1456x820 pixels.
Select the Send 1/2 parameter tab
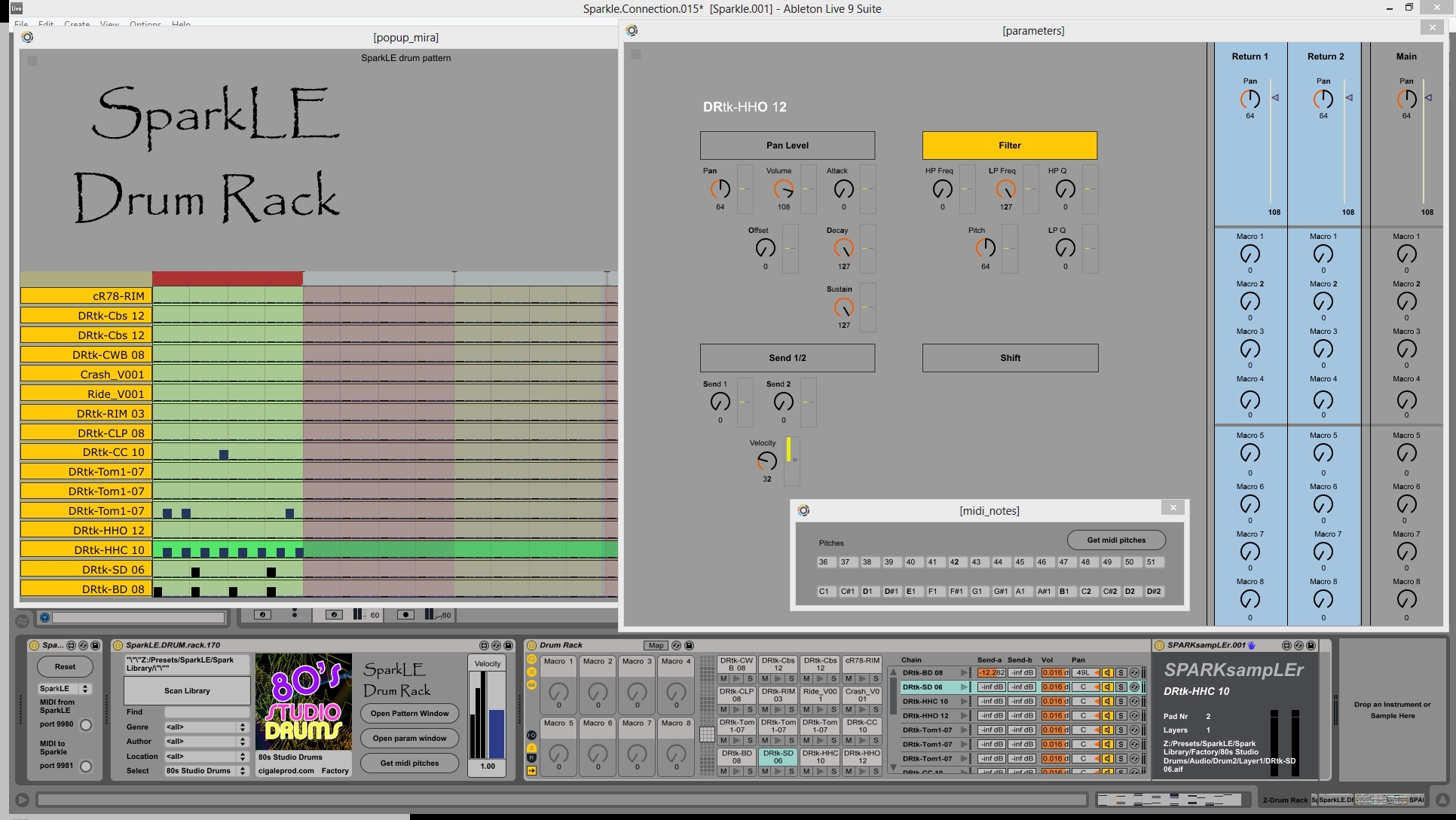[x=787, y=358]
